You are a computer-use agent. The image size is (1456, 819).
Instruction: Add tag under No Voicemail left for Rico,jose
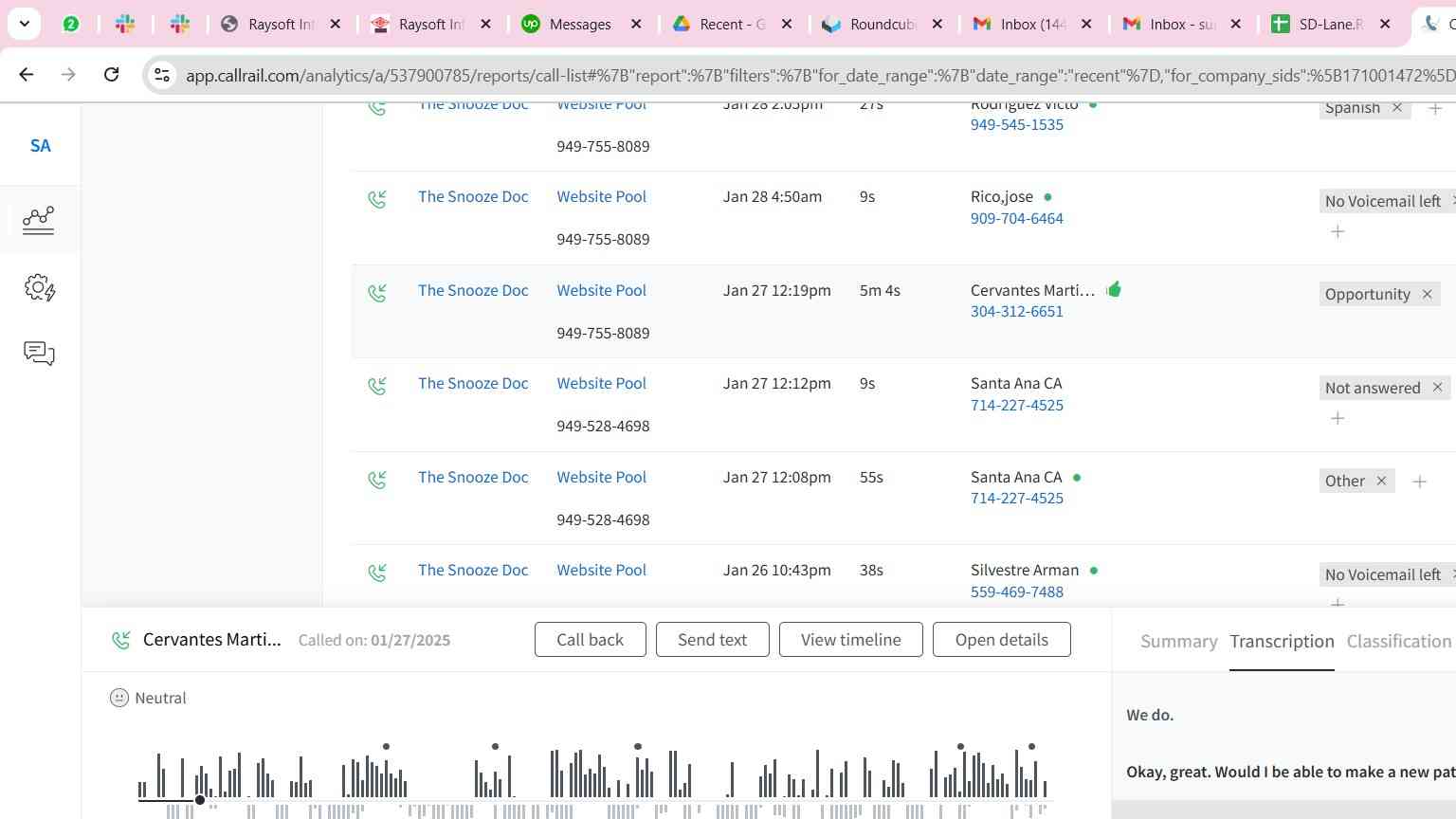pyautogui.click(x=1338, y=231)
